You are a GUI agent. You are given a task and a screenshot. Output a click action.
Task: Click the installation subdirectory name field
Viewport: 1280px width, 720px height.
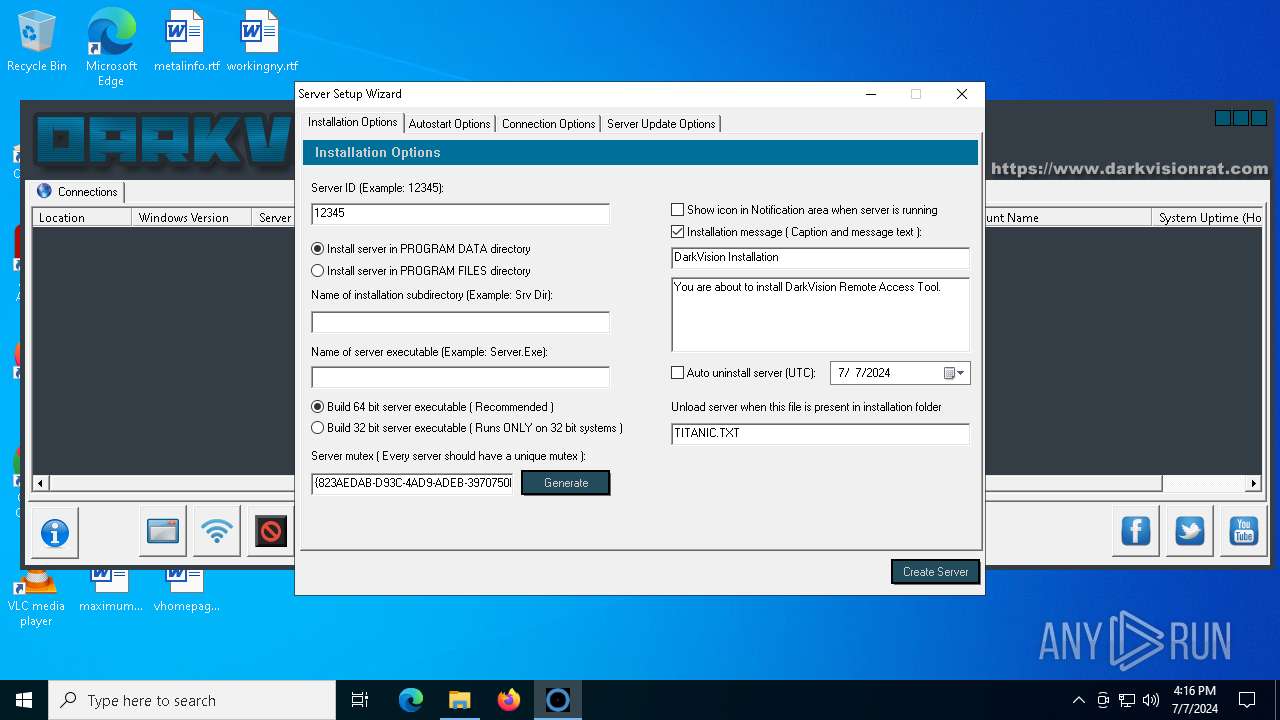(460, 322)
